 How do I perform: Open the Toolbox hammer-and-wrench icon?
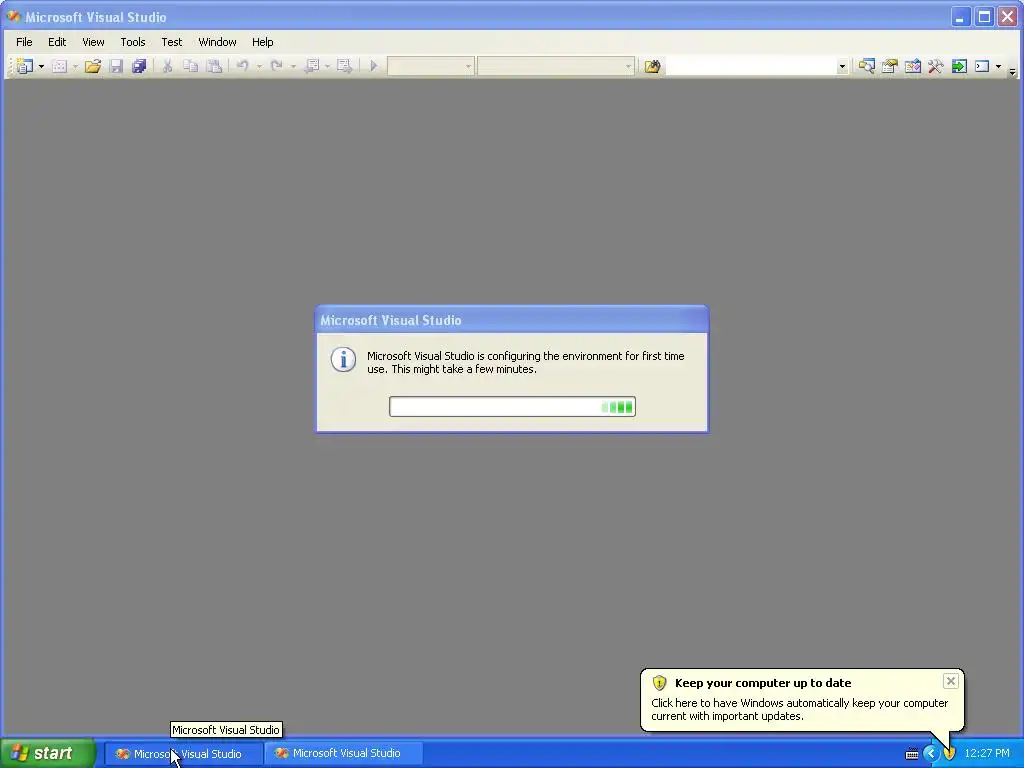coord(936,66)
